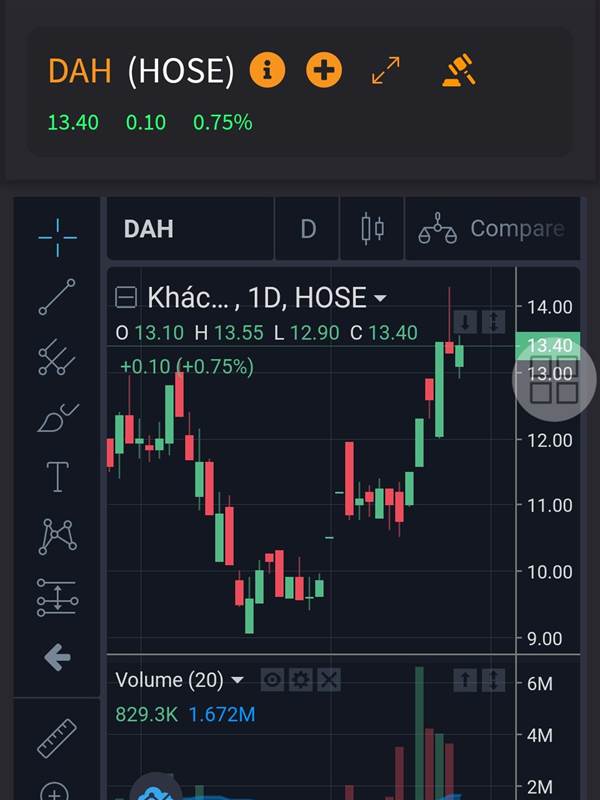Select the brush drawing tool
Viewport: 600px width, 800px height.
point(58,418)
